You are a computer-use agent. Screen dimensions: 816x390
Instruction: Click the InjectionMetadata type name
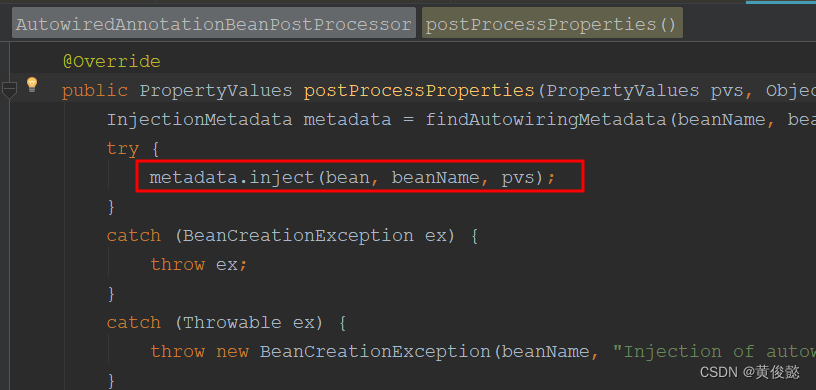click(x=199, y=120)
